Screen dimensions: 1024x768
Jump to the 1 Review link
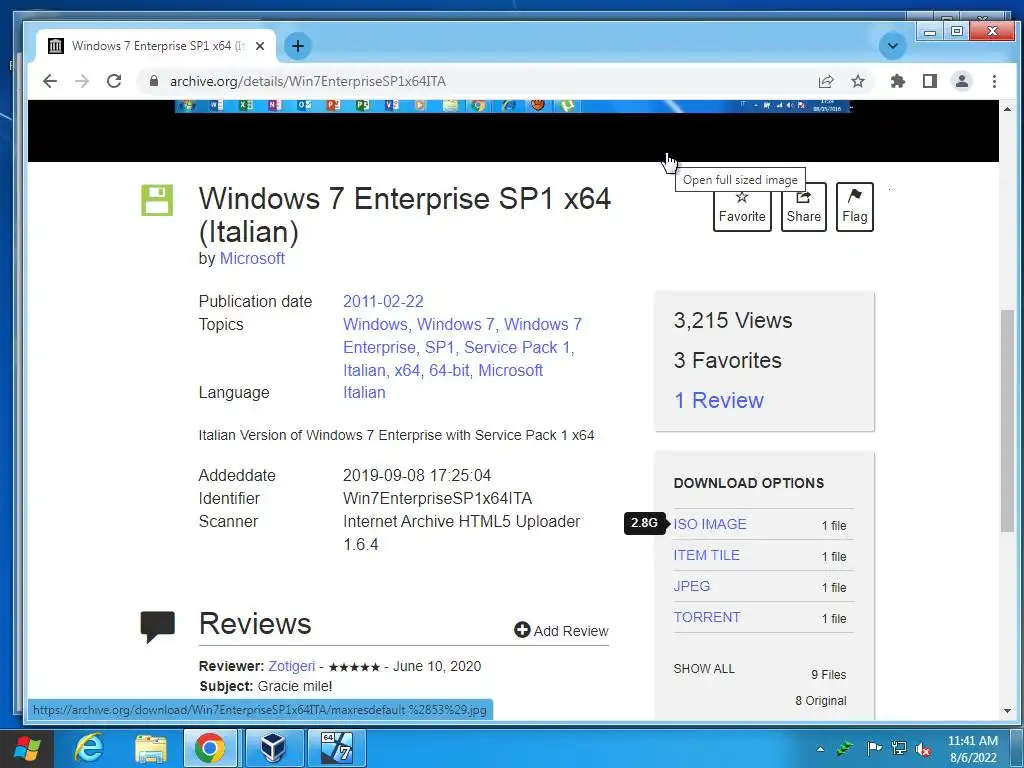tap(719, 400)
